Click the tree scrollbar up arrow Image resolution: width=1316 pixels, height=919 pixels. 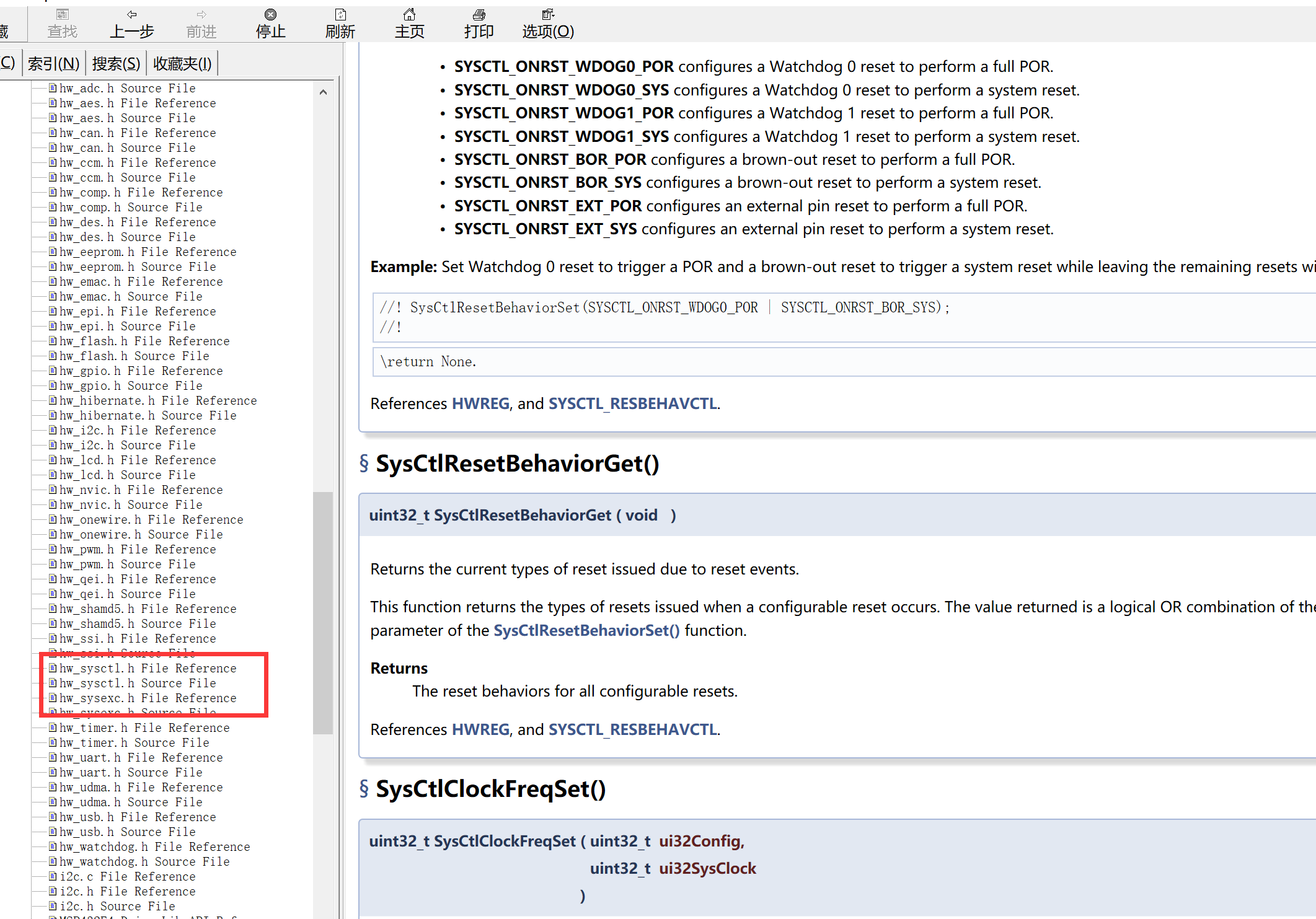323,92
